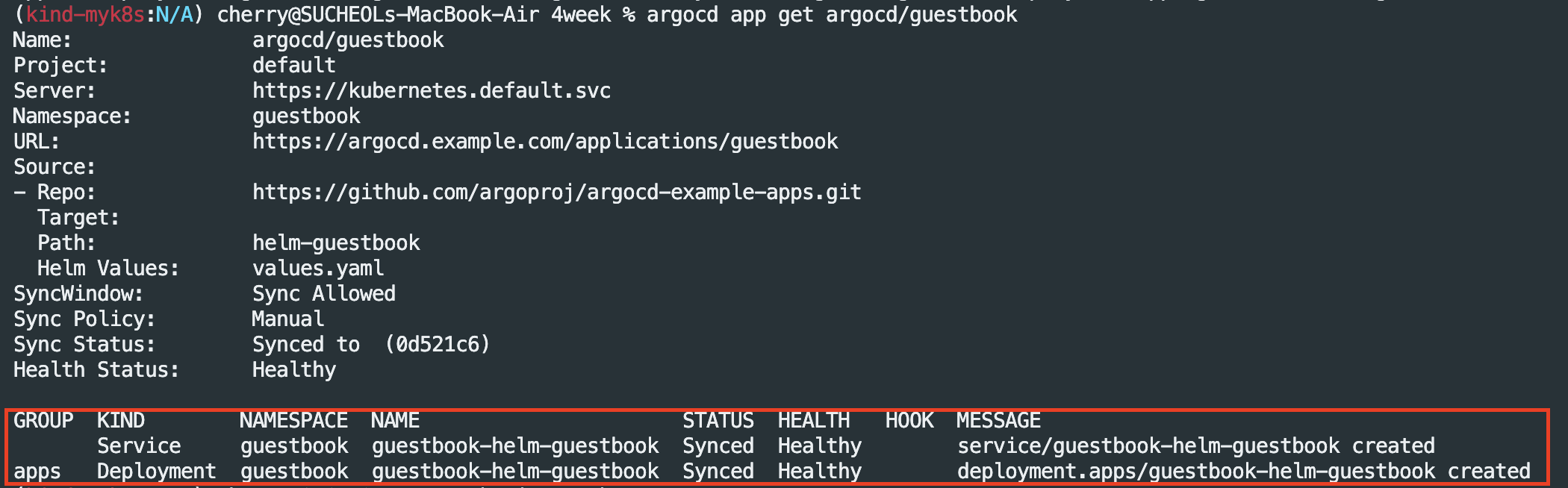Click the Service row's name 'guestbook-helm-guestbook'
The image size is (1568, 488).
(515, 446)
